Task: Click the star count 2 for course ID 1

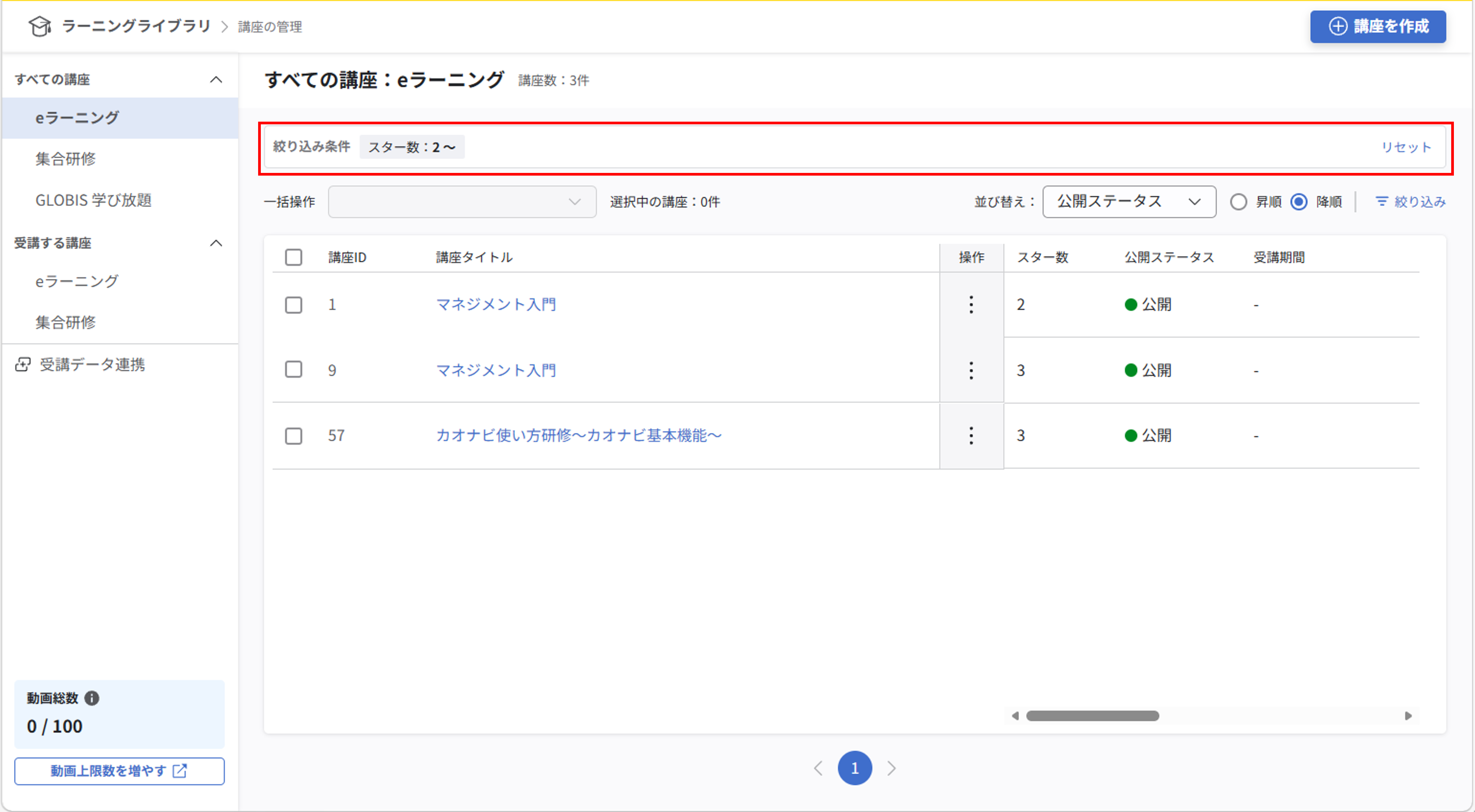Action: click(1020, 304)
